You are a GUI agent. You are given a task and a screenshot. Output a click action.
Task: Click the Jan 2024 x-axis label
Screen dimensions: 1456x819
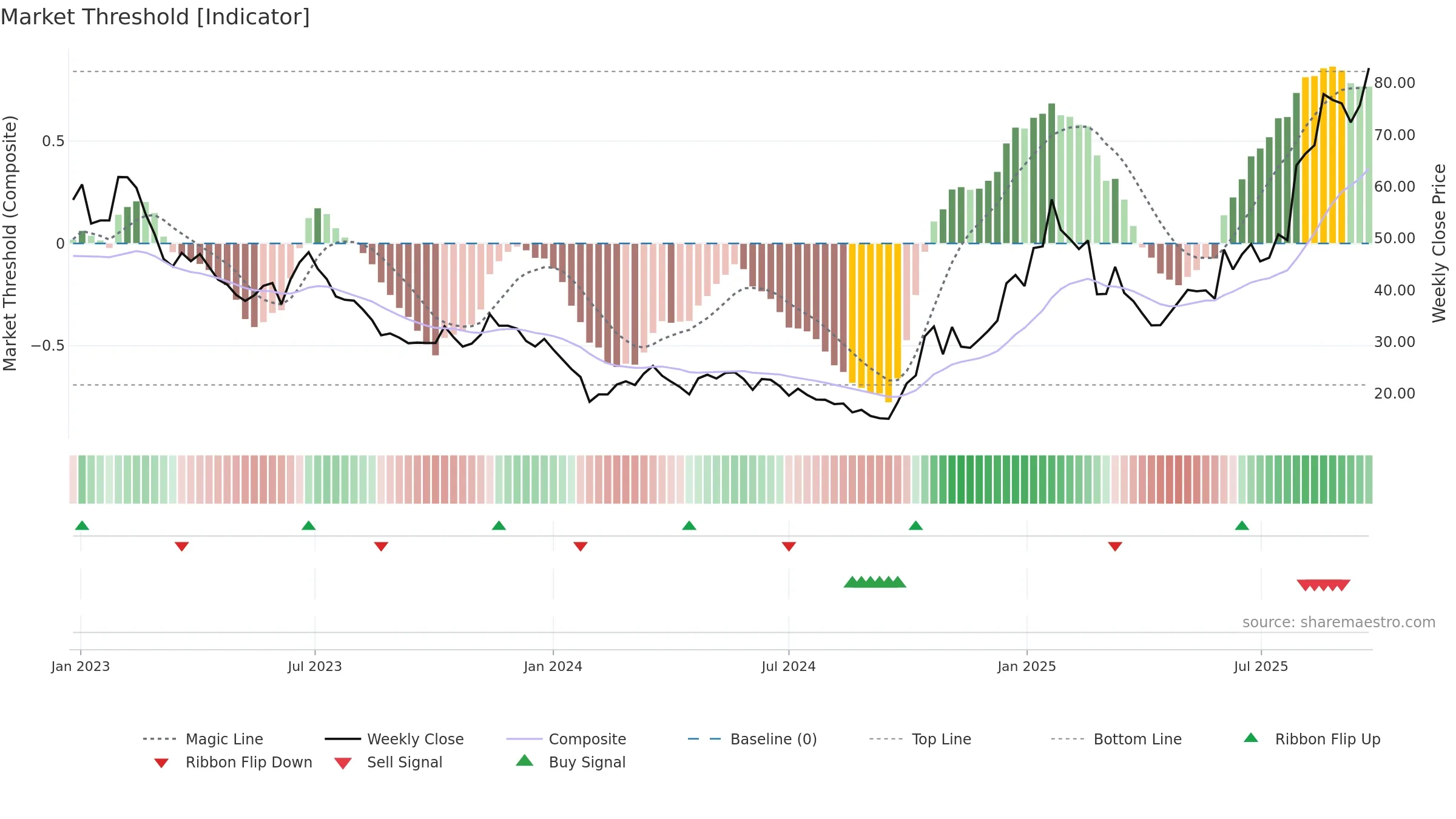click(x=553, y=667)
